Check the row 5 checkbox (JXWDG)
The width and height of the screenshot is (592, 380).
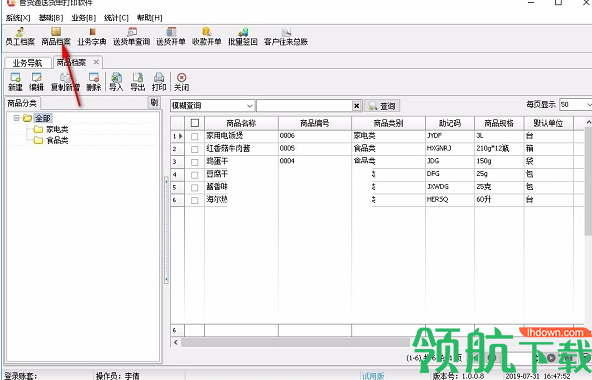pyautogui.click(x=194, y=188)
